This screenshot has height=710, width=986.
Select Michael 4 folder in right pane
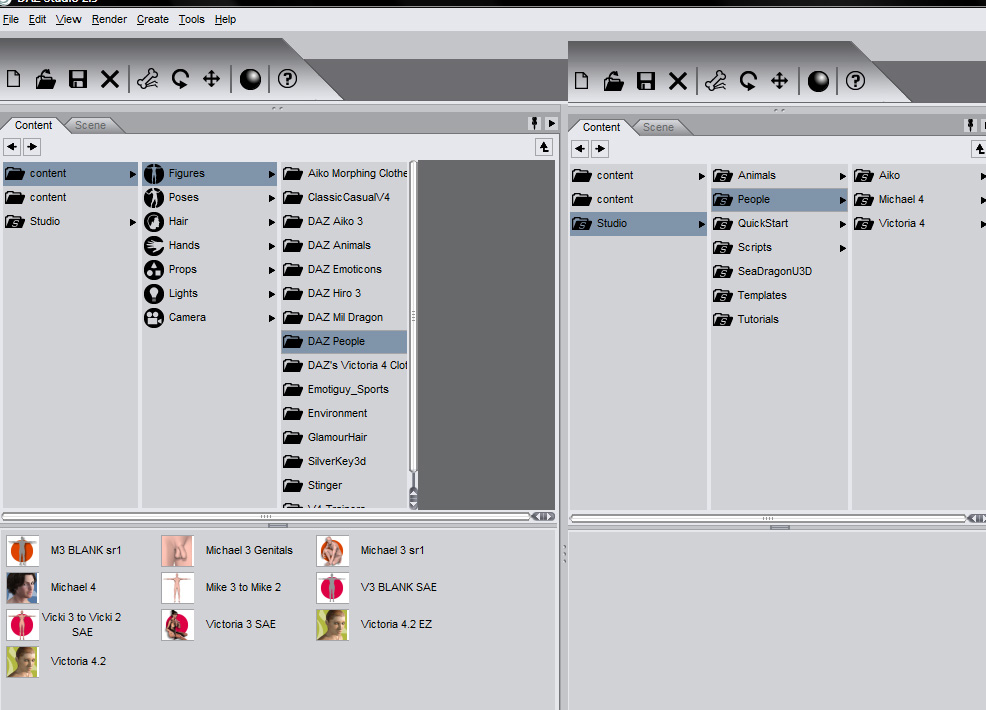pos(919,199)
